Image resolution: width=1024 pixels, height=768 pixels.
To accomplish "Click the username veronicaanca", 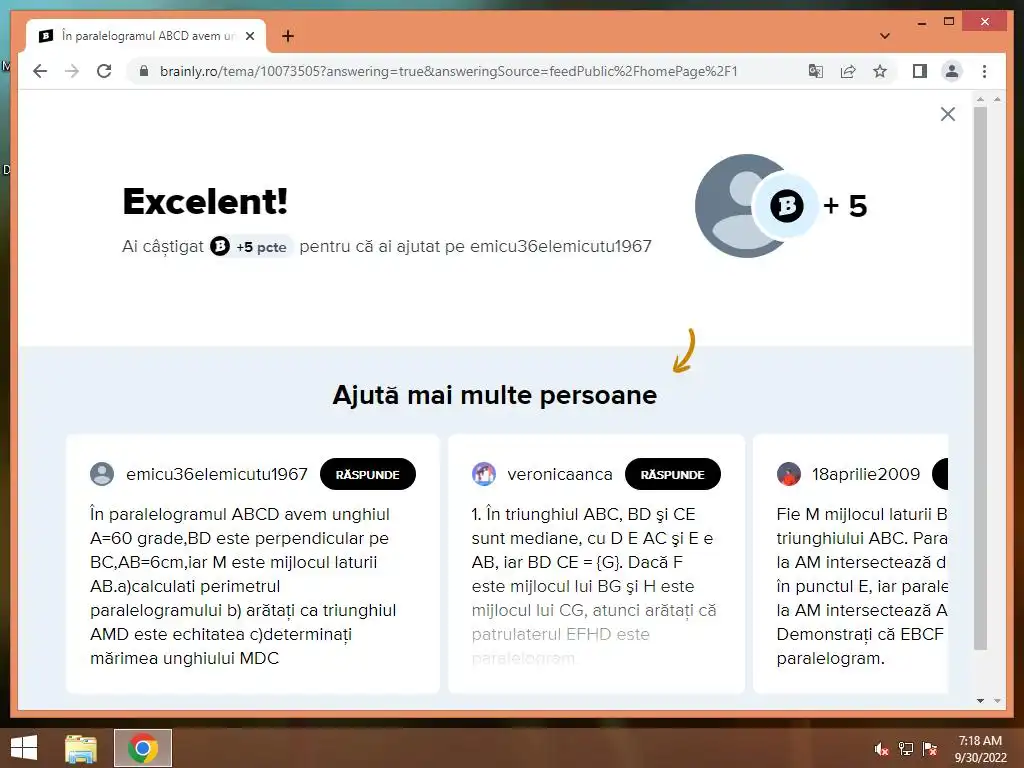I will (560, 474).
